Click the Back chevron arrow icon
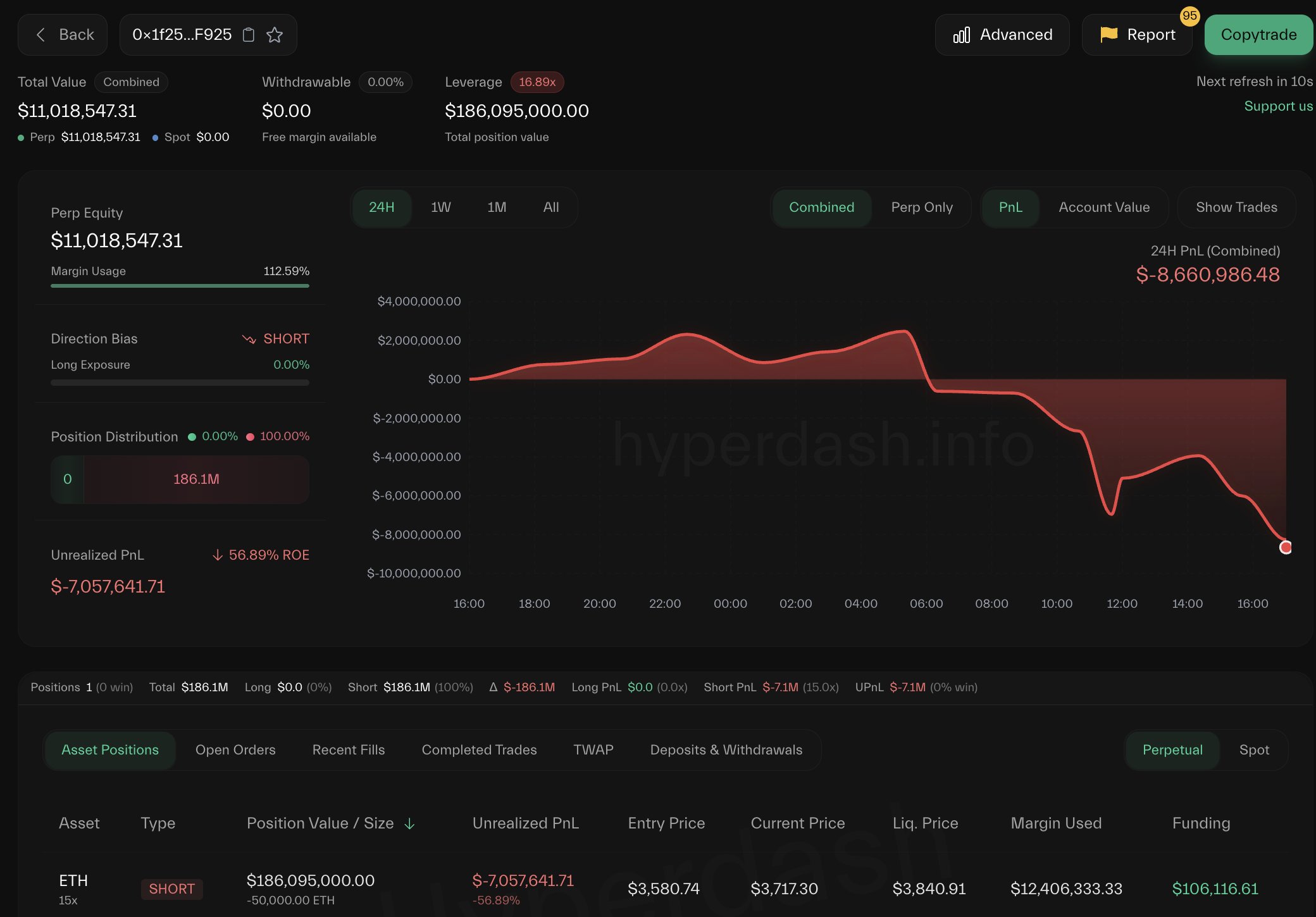The image size is (1316, 917). click(x=40, y=35)
